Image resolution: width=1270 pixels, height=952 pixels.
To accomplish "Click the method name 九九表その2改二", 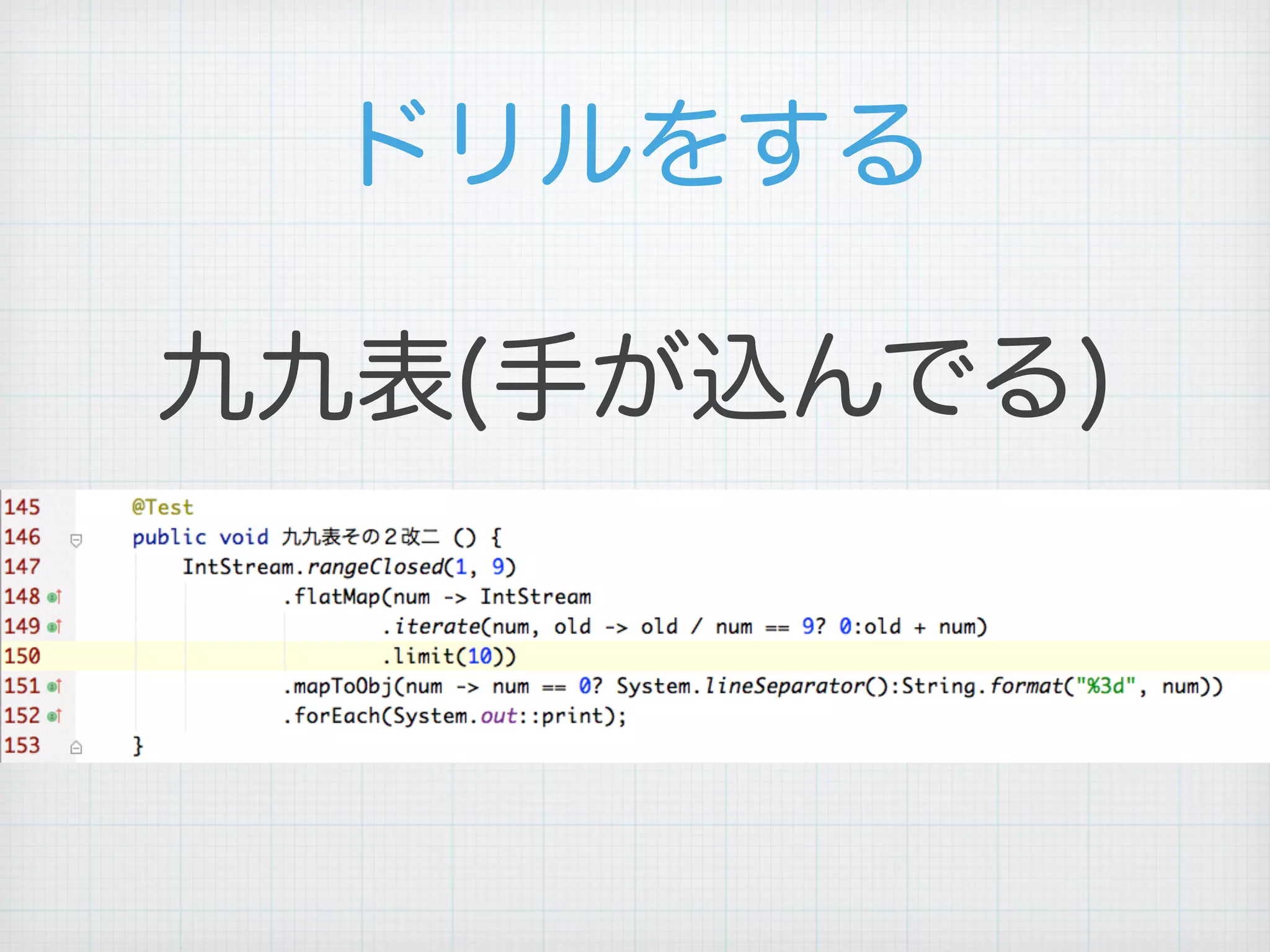I will click(x=360, y=537).
